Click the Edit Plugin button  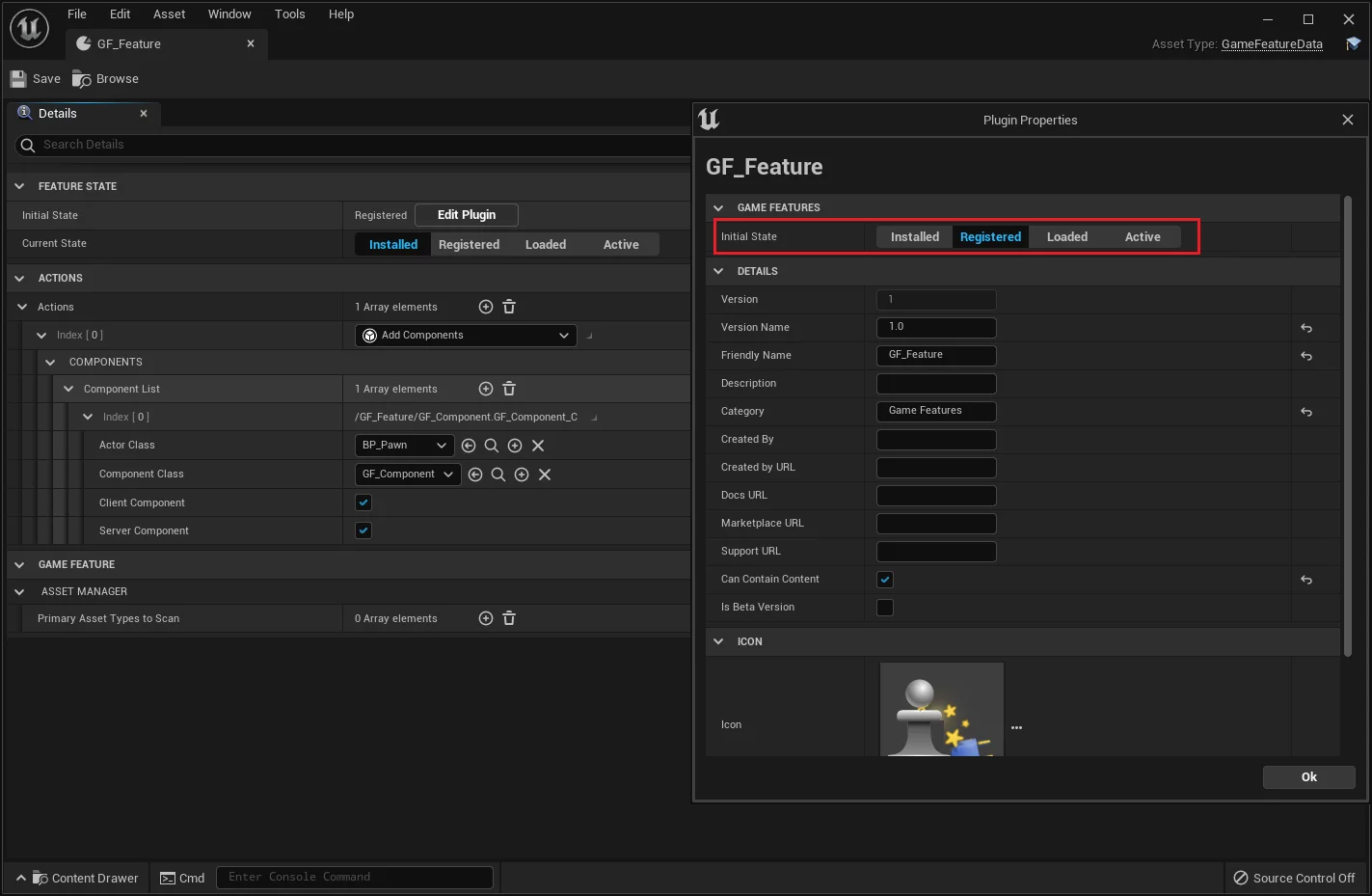coord(467,215)
